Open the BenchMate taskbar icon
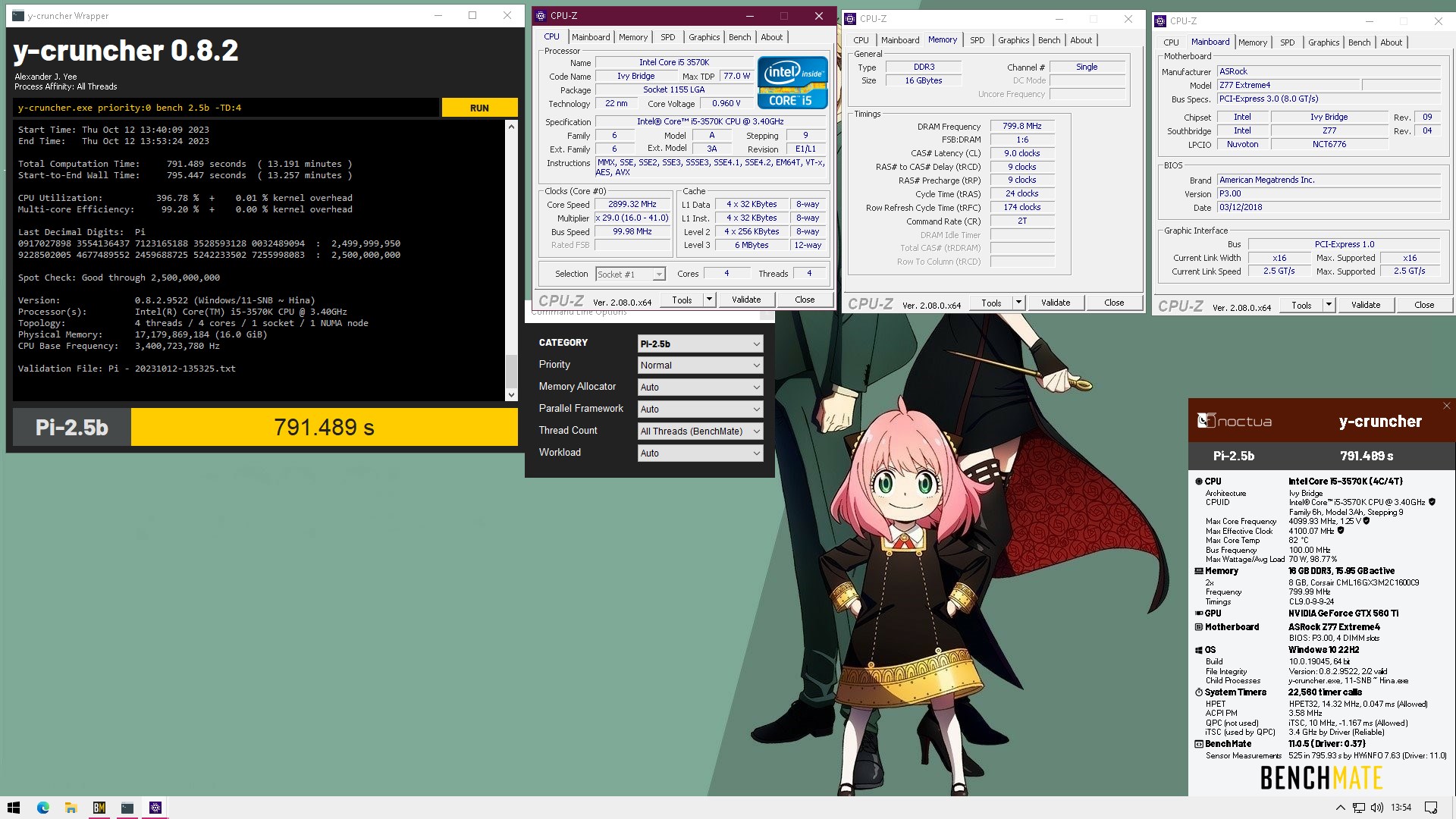 coord(99,808)
